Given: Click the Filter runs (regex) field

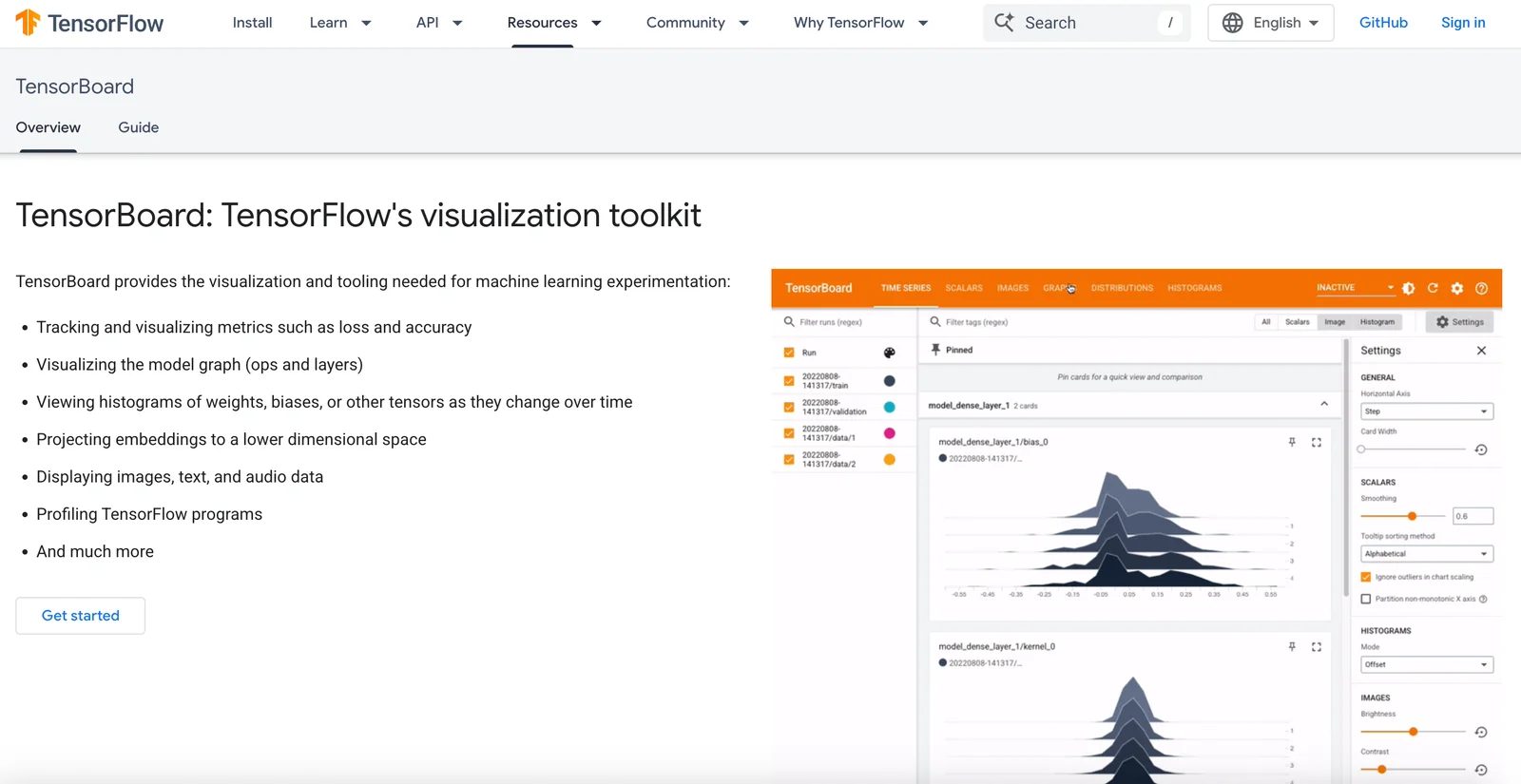Looking at the screenshot, I should (x=846, y=322).
